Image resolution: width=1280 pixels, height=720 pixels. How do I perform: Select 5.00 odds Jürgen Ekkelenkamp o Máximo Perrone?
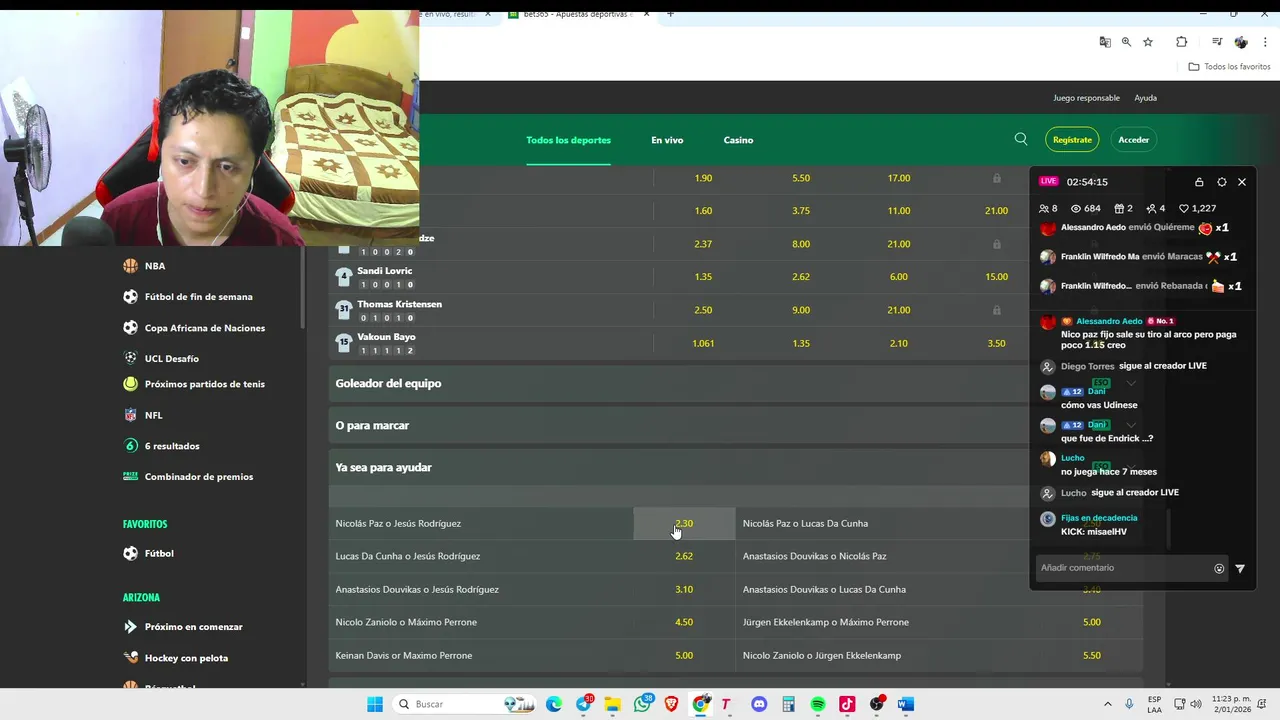(1092, 622)
